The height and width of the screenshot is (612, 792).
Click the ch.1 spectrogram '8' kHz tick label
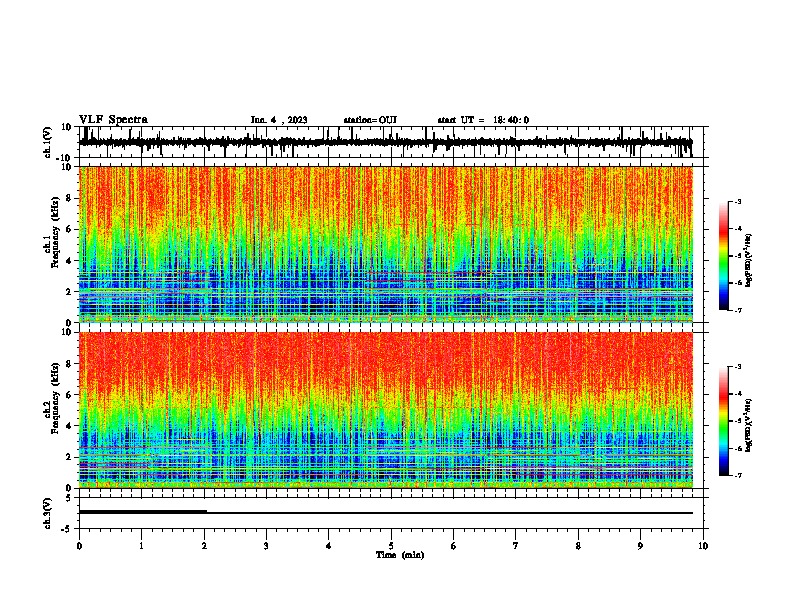(69, 198)
